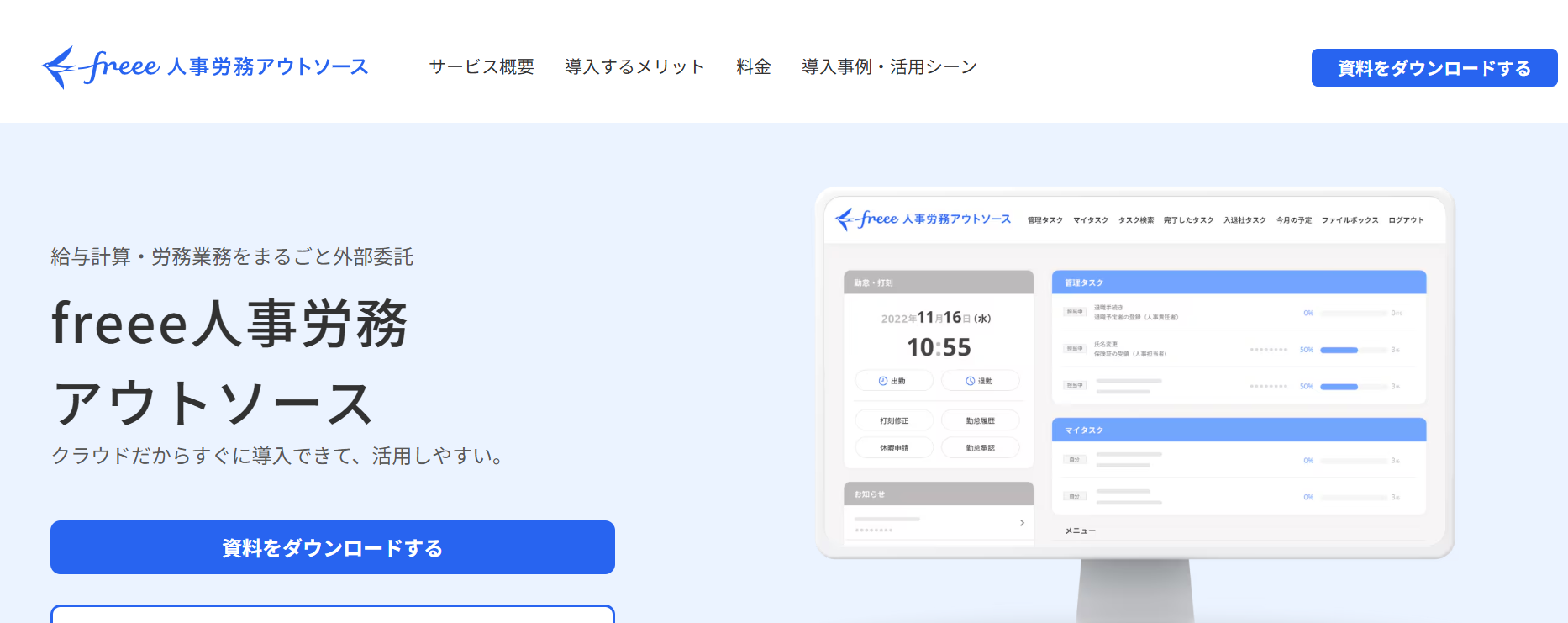Screen dimensions: 1568x623
Task: Select 導入事例・活用シーン from the navigation
Action: tap(889, 66)
